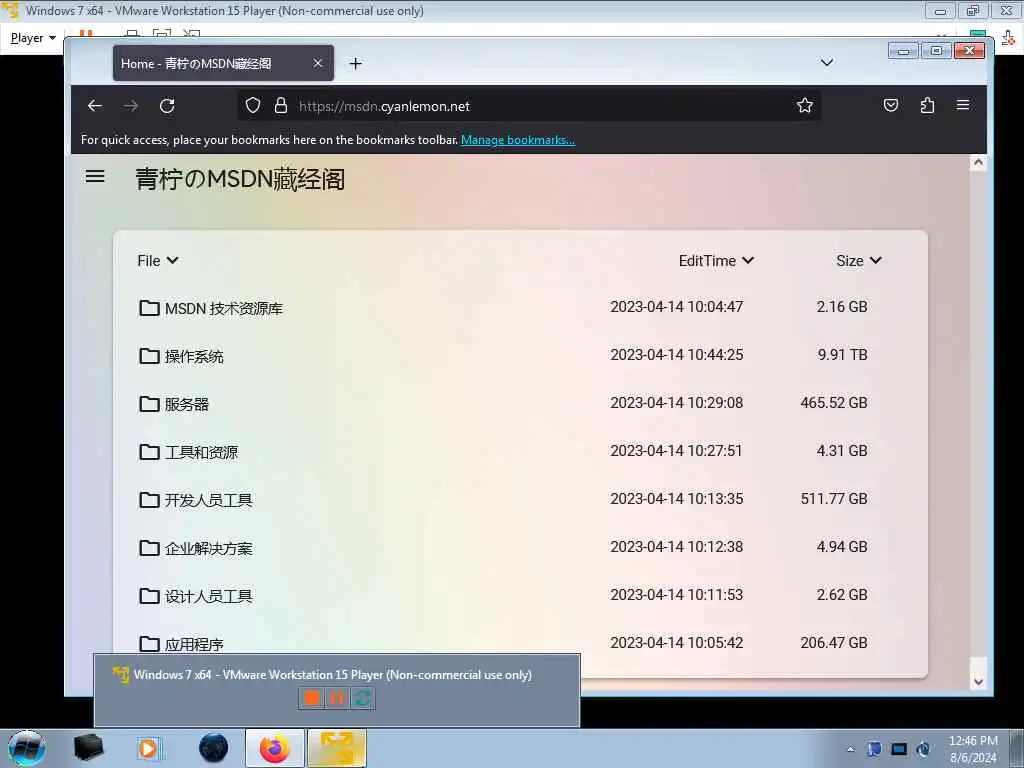Viewport: 1024px width, 768px height.
Task: Close the Home - 青柠のMSDN藏经阁 tab
Action: pos(317,63)
